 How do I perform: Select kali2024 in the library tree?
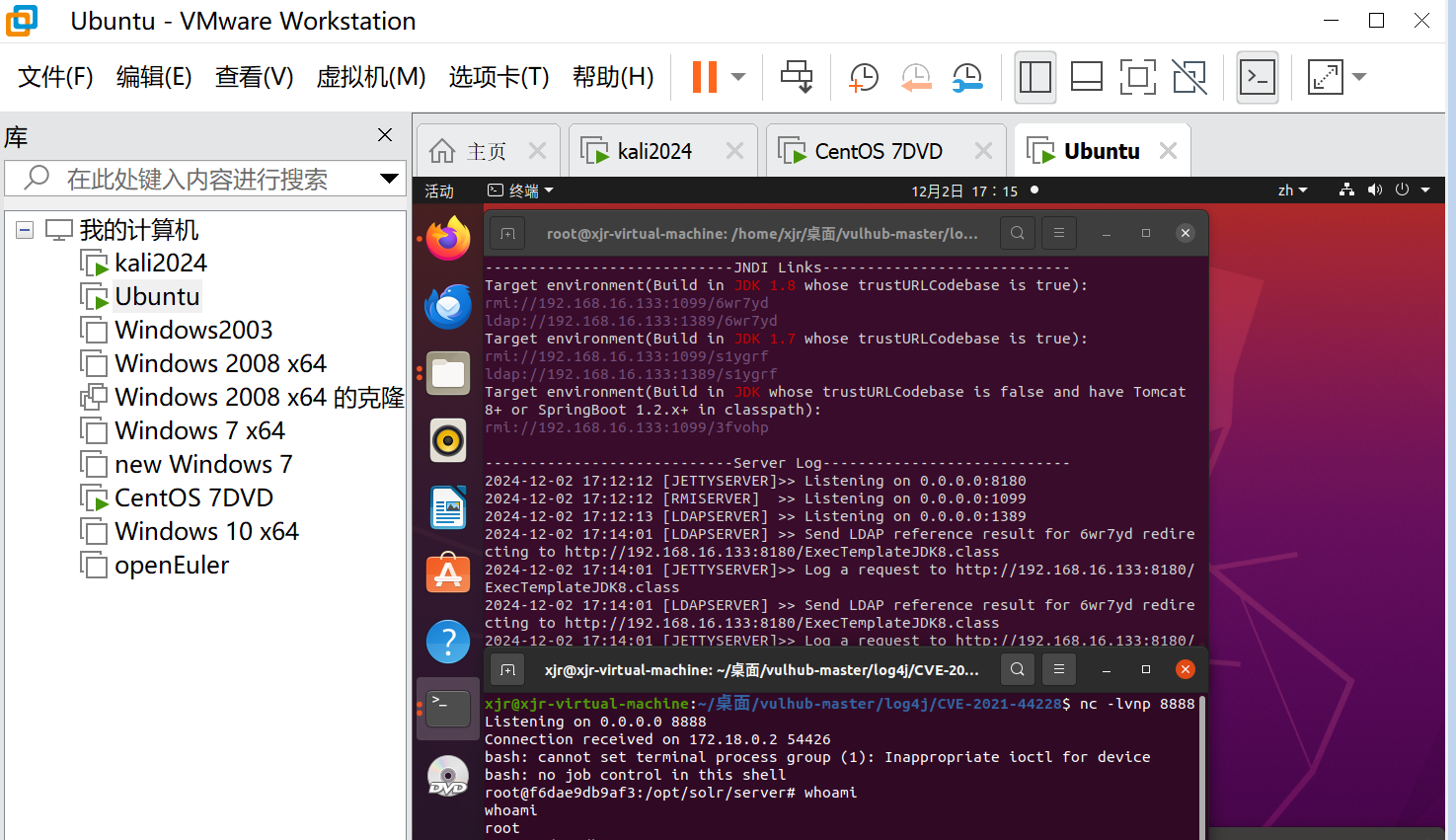[x=161, y=264]
